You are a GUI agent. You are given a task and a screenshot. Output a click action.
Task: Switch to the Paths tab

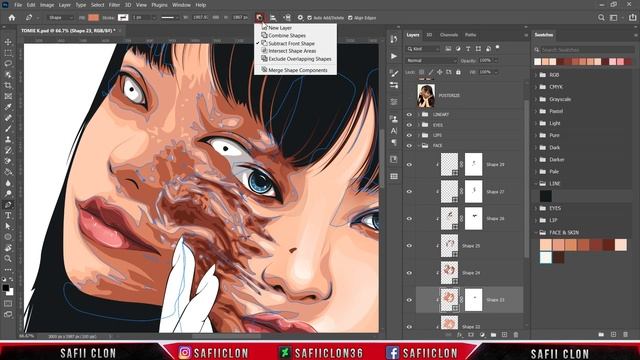click(470, 35)
